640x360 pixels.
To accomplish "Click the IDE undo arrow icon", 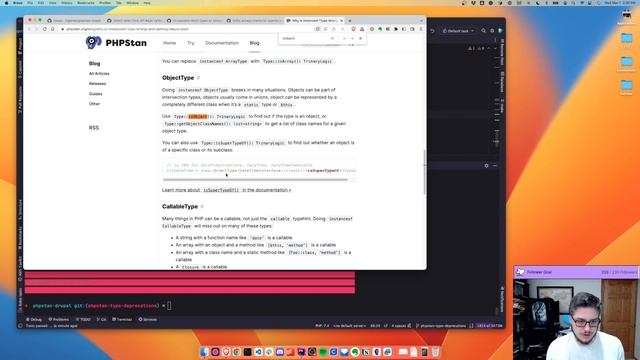I will pos(432,31).
